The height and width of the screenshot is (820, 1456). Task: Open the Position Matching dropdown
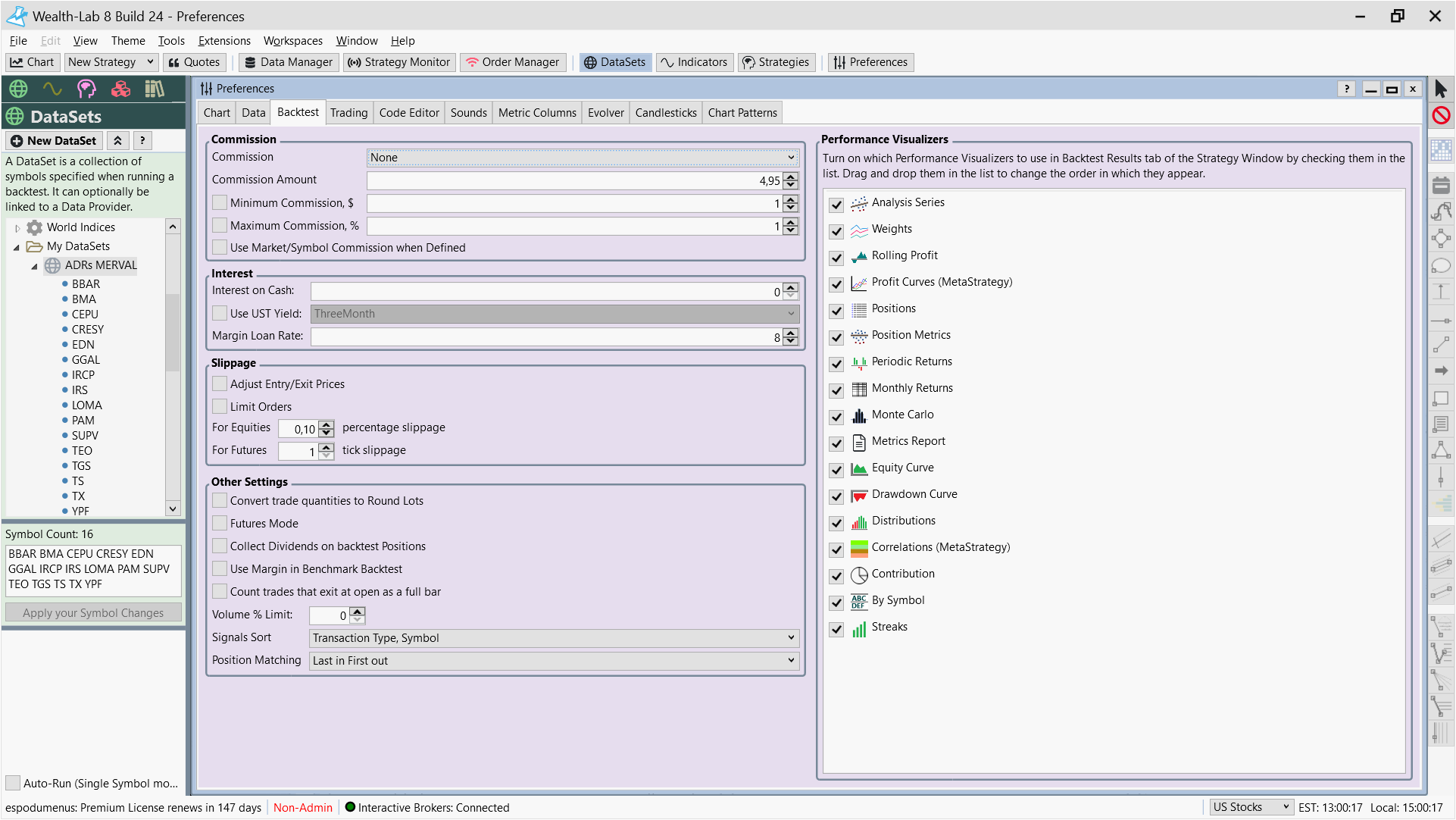click(553, 661)
